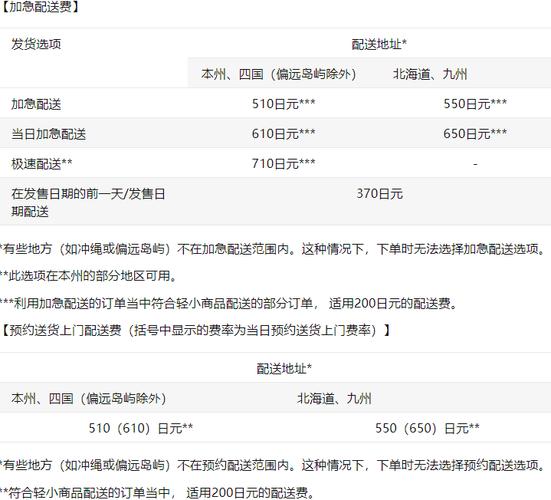Click the footnote about 不在加急配送范围内
The image size is (551, 500).
pos(273,249)
